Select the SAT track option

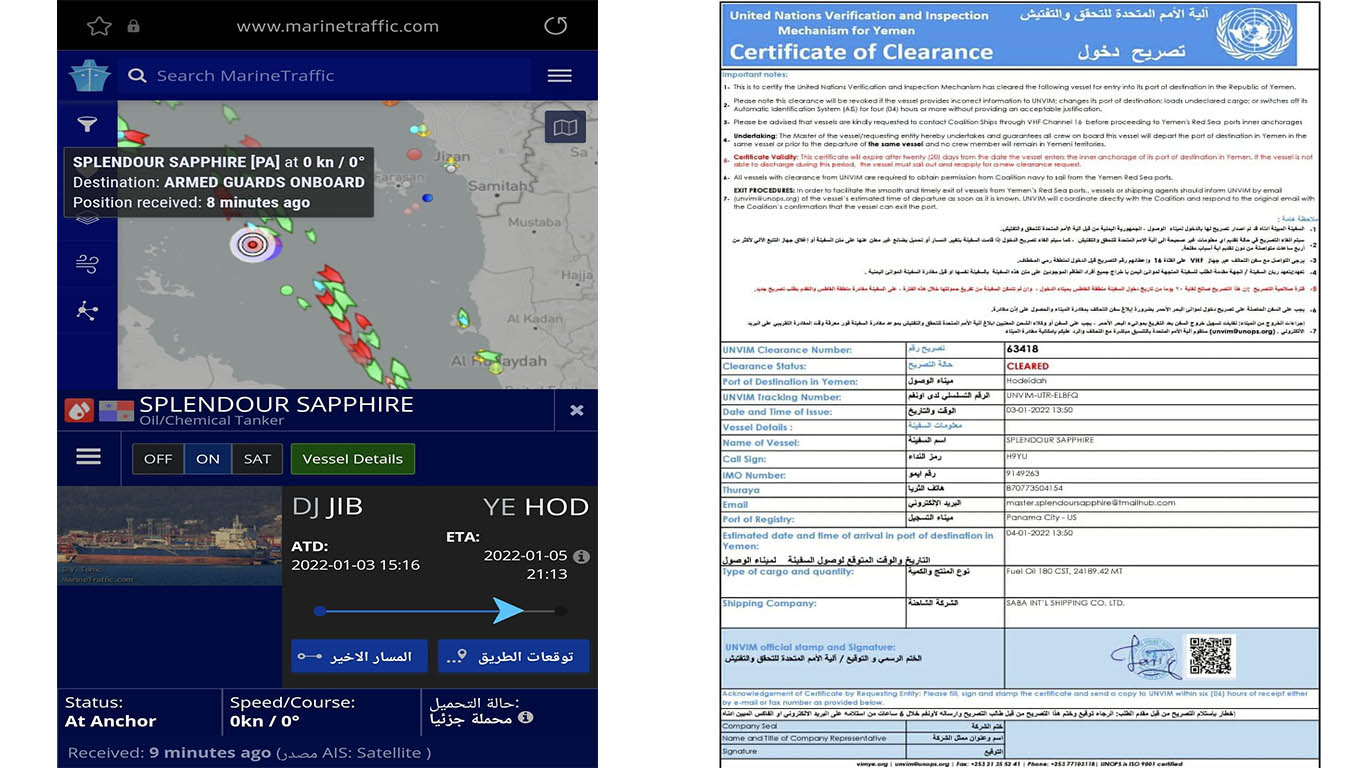tap(257, 459)
